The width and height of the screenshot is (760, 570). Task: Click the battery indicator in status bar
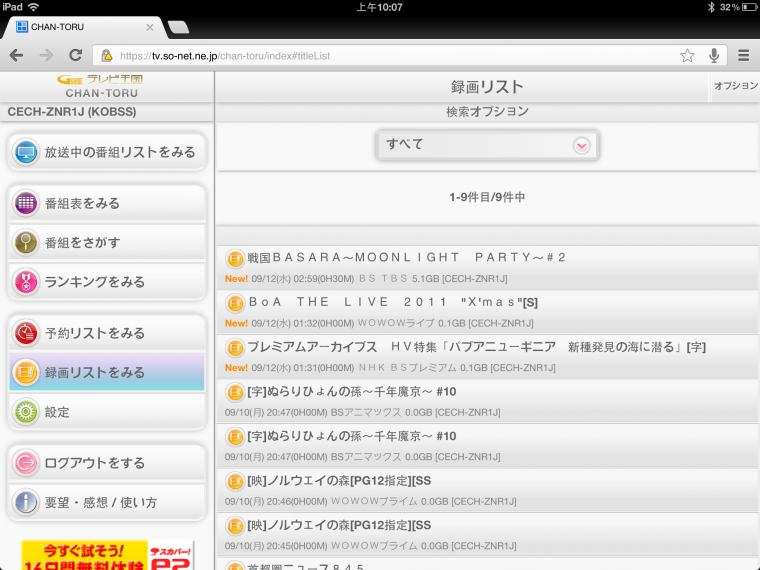click(x=749, y=7)
